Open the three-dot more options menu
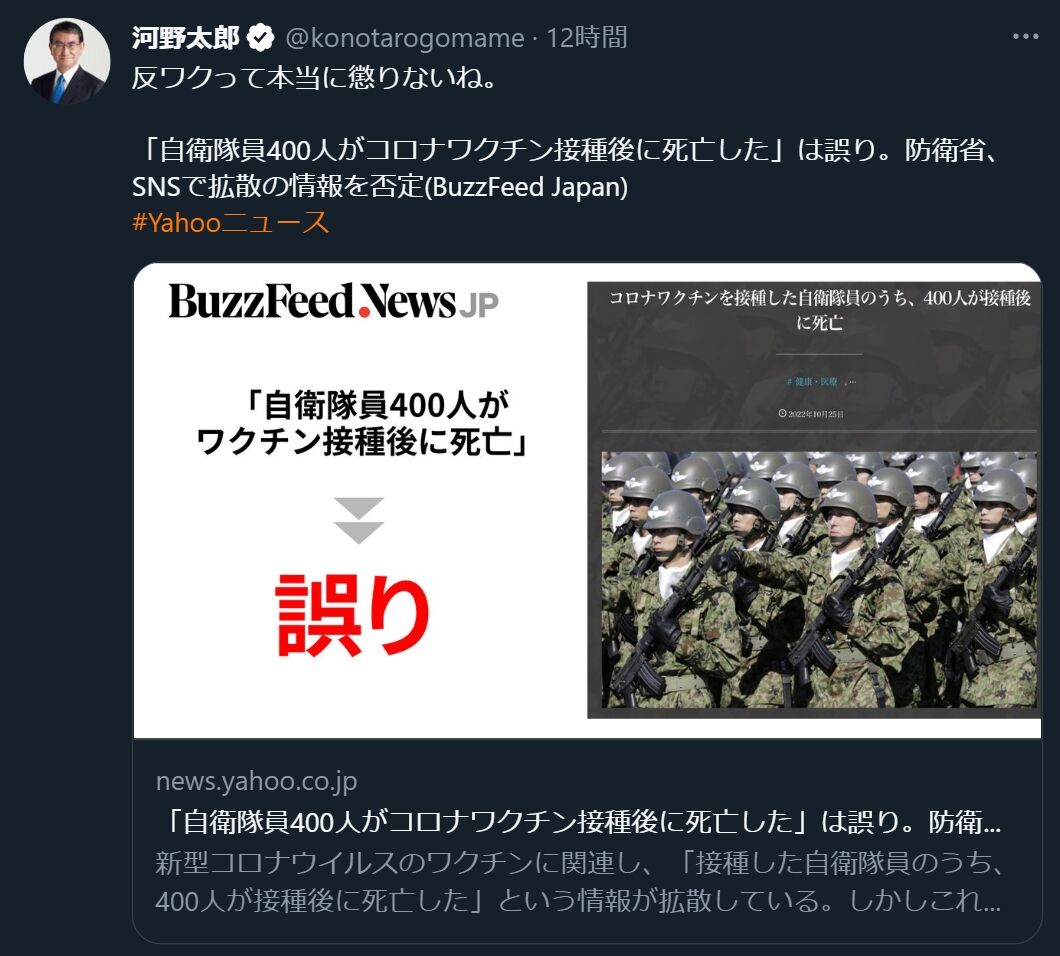This screenshot has height=956, width=1060. tap(1025, 37)
